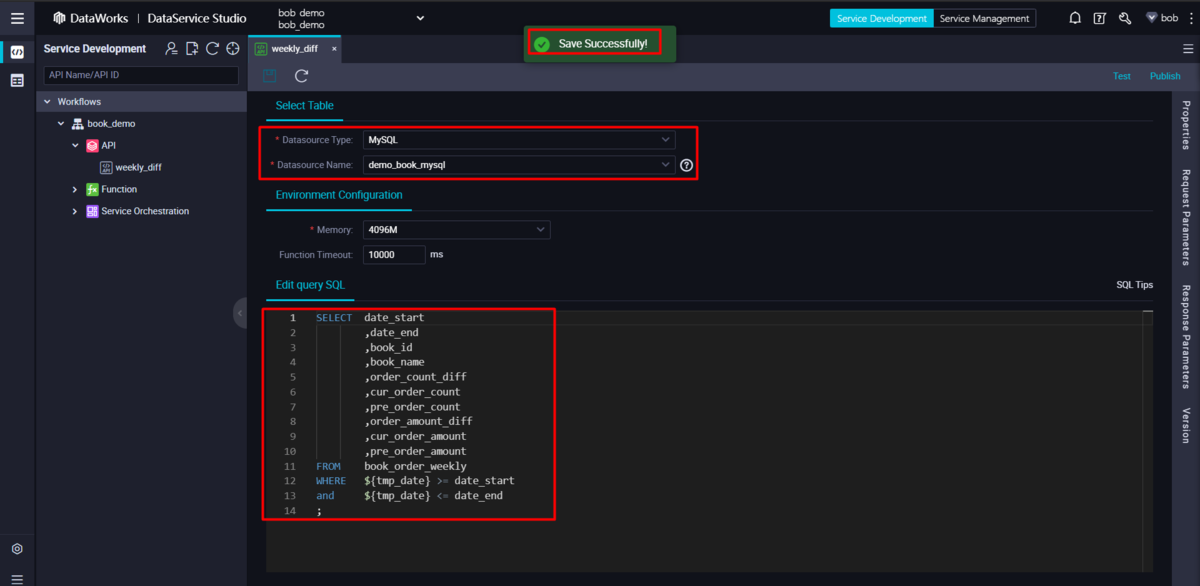Click the order_count_diff SQL line

(415, 377)
